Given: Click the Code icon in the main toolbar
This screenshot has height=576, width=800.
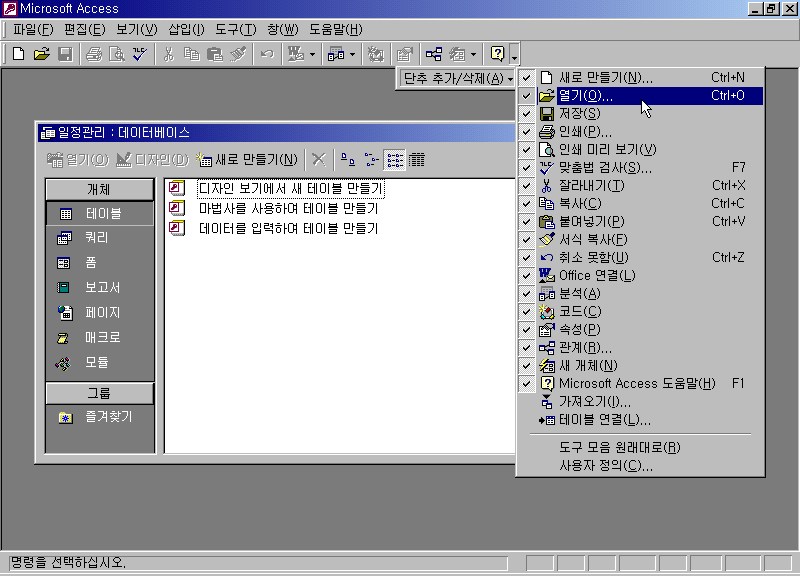Looking at the screenshot, I should (376, 54).
